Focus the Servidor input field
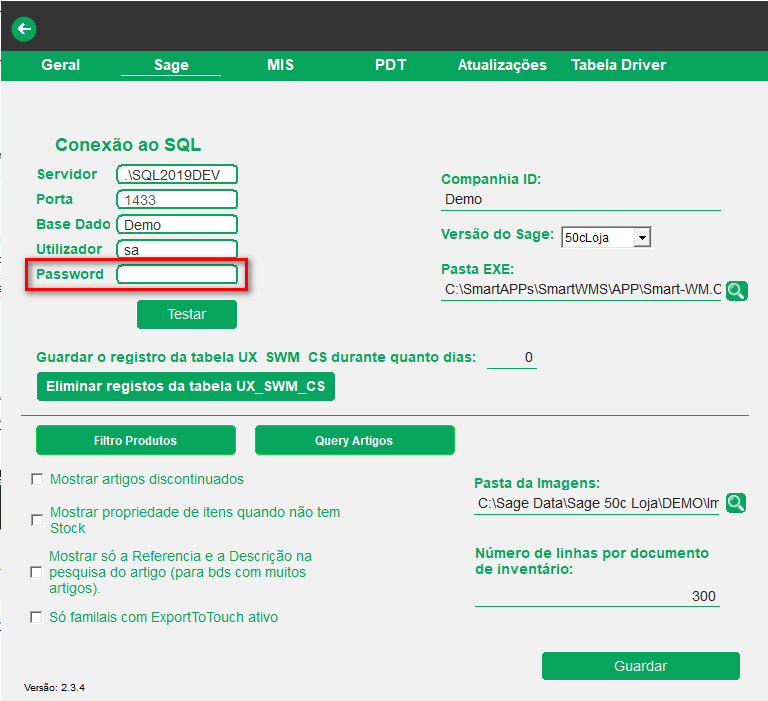The height and width of the screenshot is (701, 768). point(177,175)
